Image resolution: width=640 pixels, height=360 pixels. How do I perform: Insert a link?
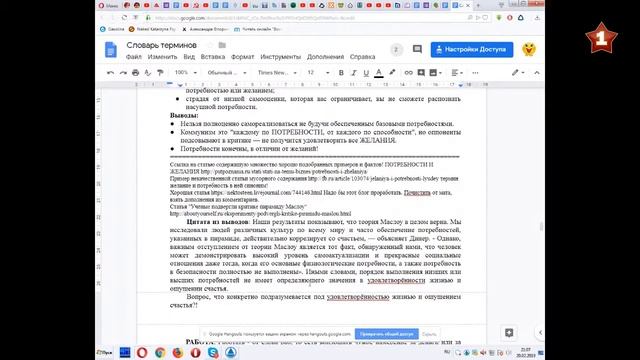point(408,73)
